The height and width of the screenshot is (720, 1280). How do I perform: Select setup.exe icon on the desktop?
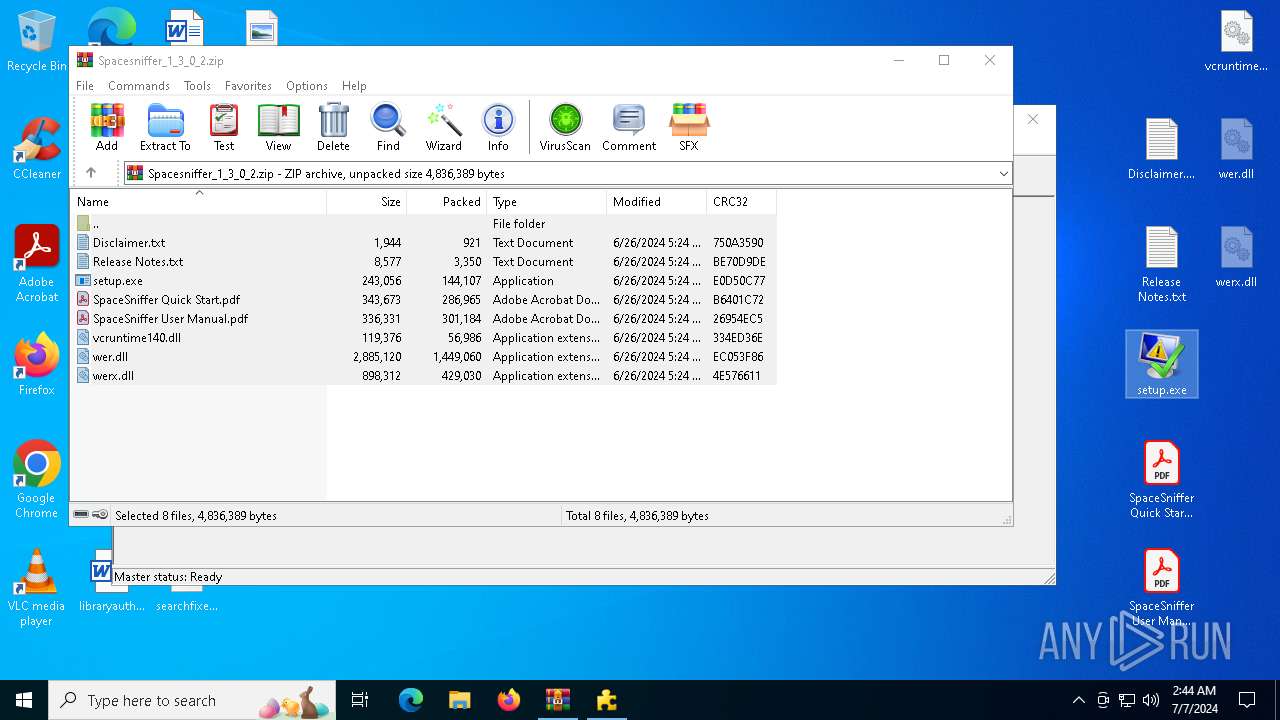click(1161, 364)
